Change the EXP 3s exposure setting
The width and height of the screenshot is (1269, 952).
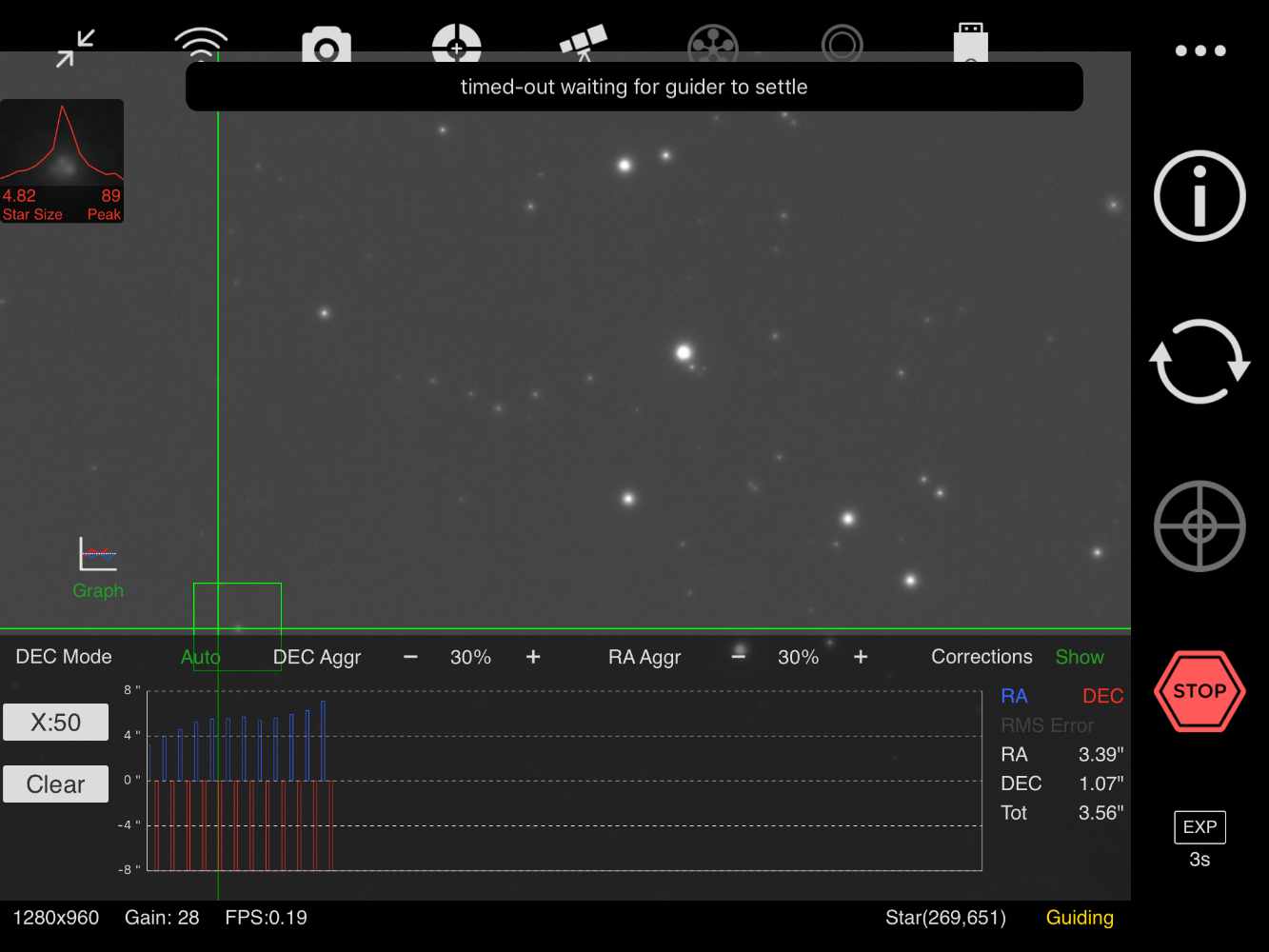(x=1200, y=841)
